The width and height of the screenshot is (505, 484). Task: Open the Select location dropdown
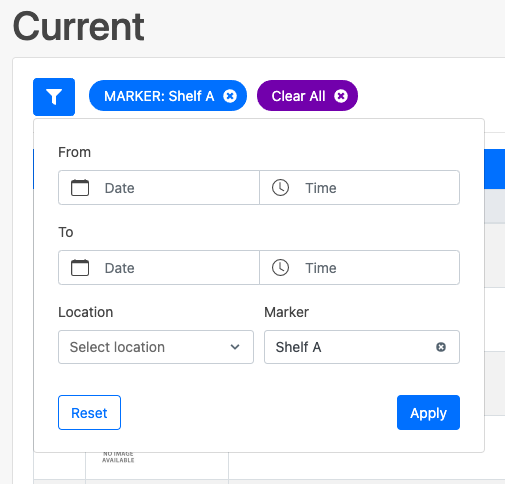click(x=156, y=347)
